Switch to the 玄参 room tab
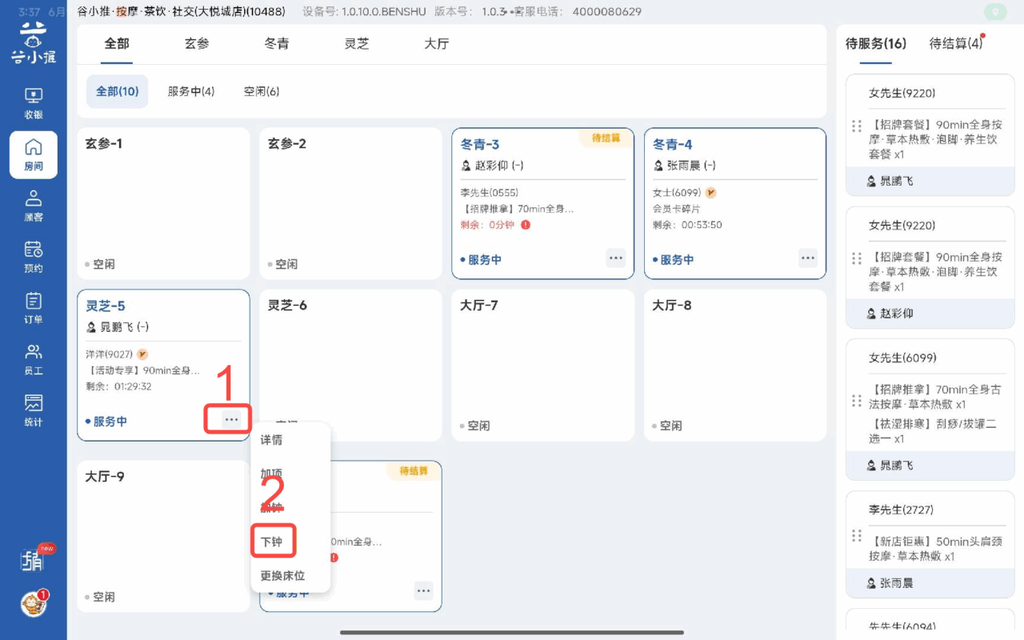This screenshot has height=640, width=1024. [x=197, y=44]
